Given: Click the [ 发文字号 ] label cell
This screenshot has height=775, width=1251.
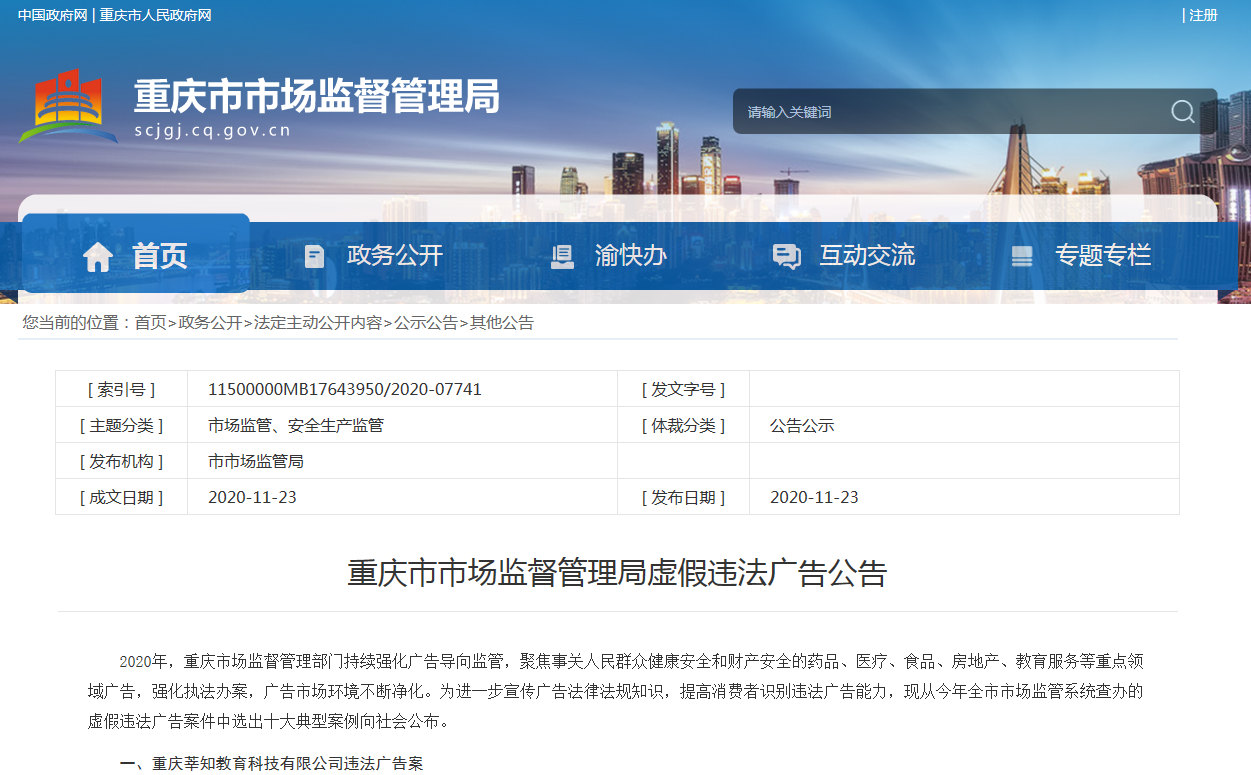Looking at the screenshot, I should coord(683,389).
